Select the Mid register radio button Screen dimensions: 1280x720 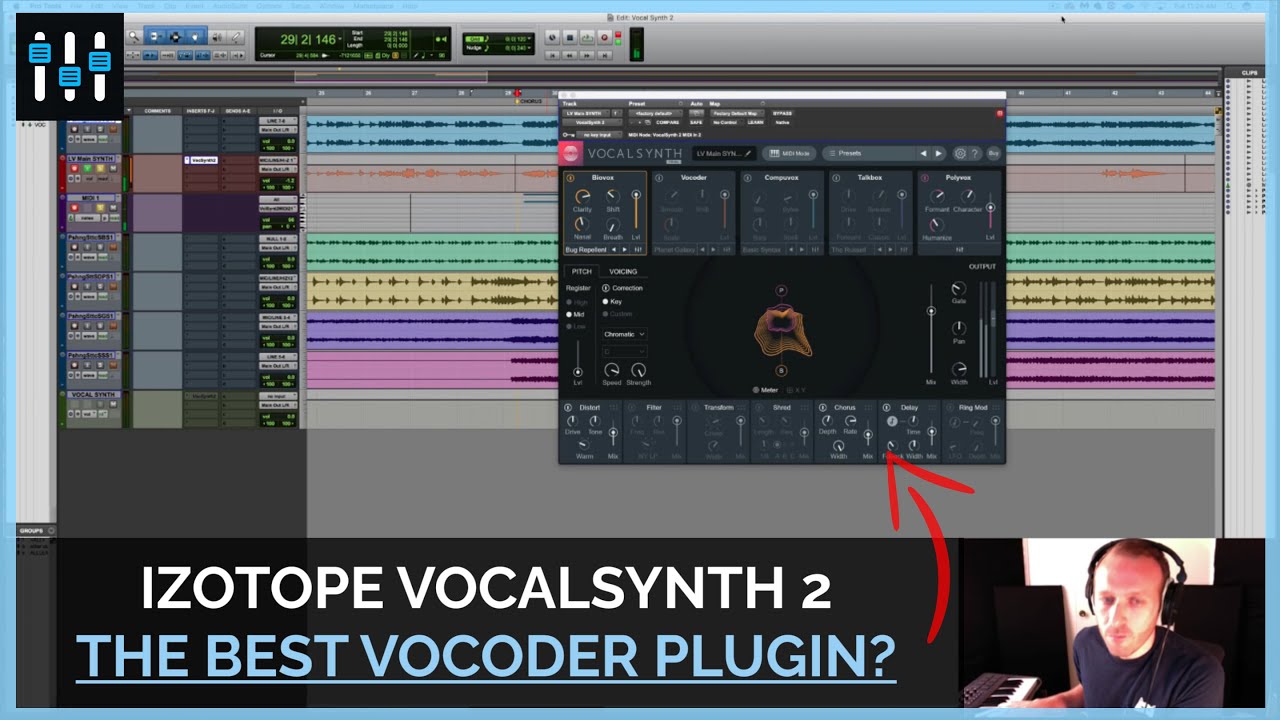point(569,314)
